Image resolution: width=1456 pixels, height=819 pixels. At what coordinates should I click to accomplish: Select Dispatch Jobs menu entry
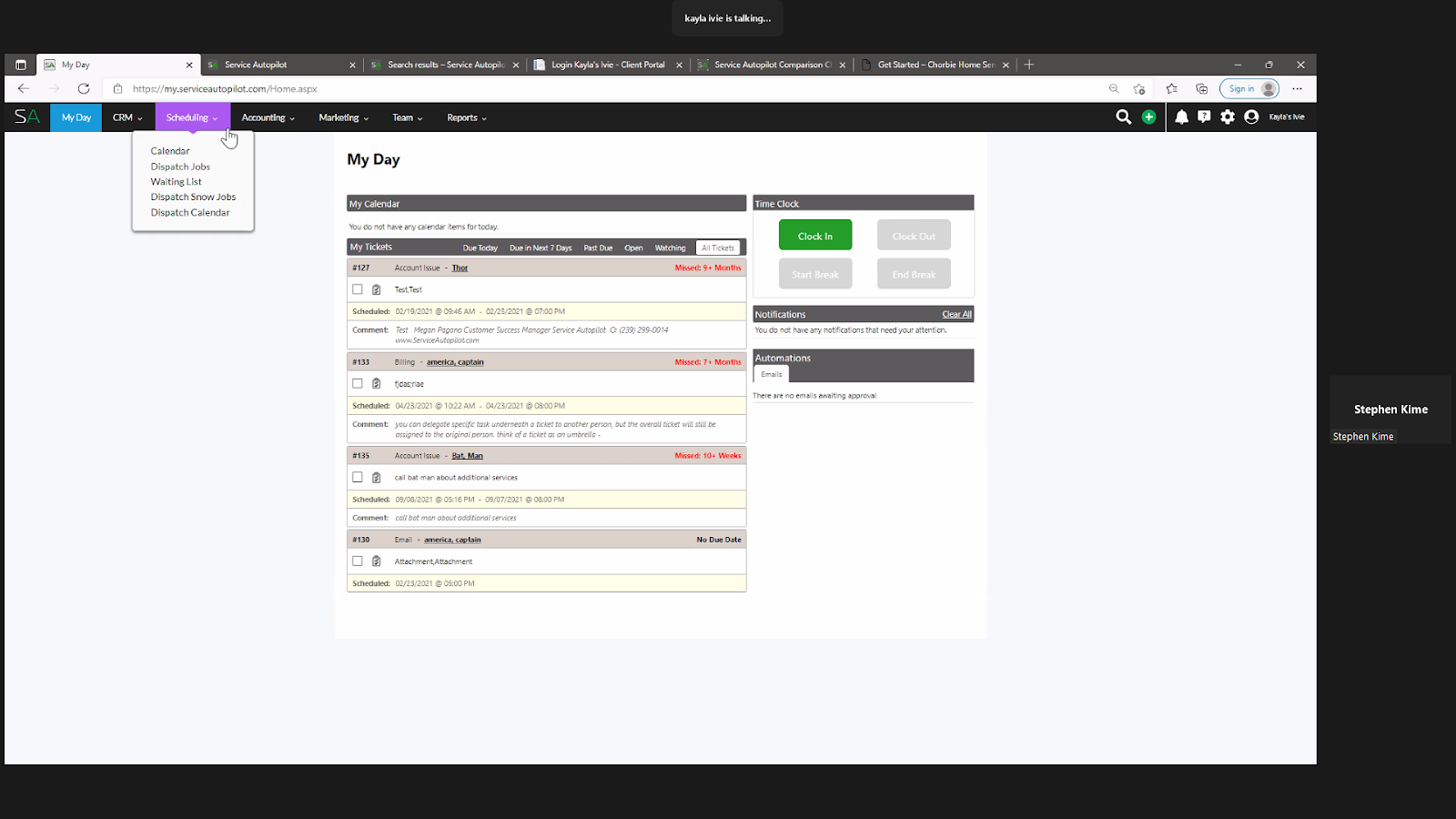(180, 167)
